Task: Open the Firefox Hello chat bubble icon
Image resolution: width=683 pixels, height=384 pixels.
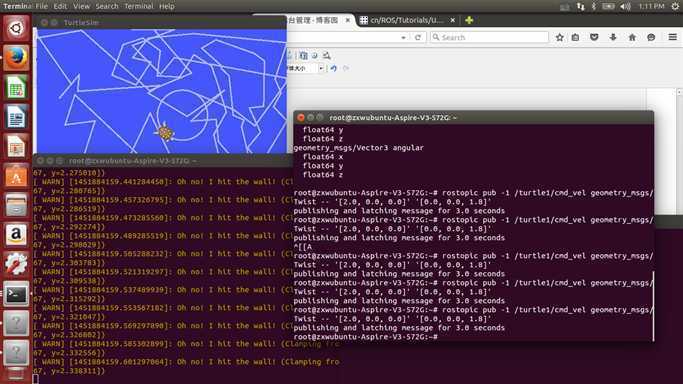Action: (651, 37)
